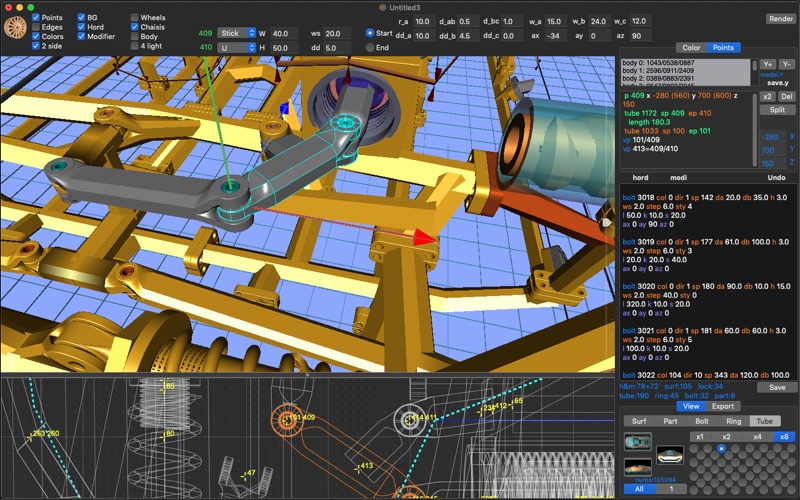Enable the Edges checkbox
Image resolution: width=800 pixels, height=500 pixels.
point(36,27)
